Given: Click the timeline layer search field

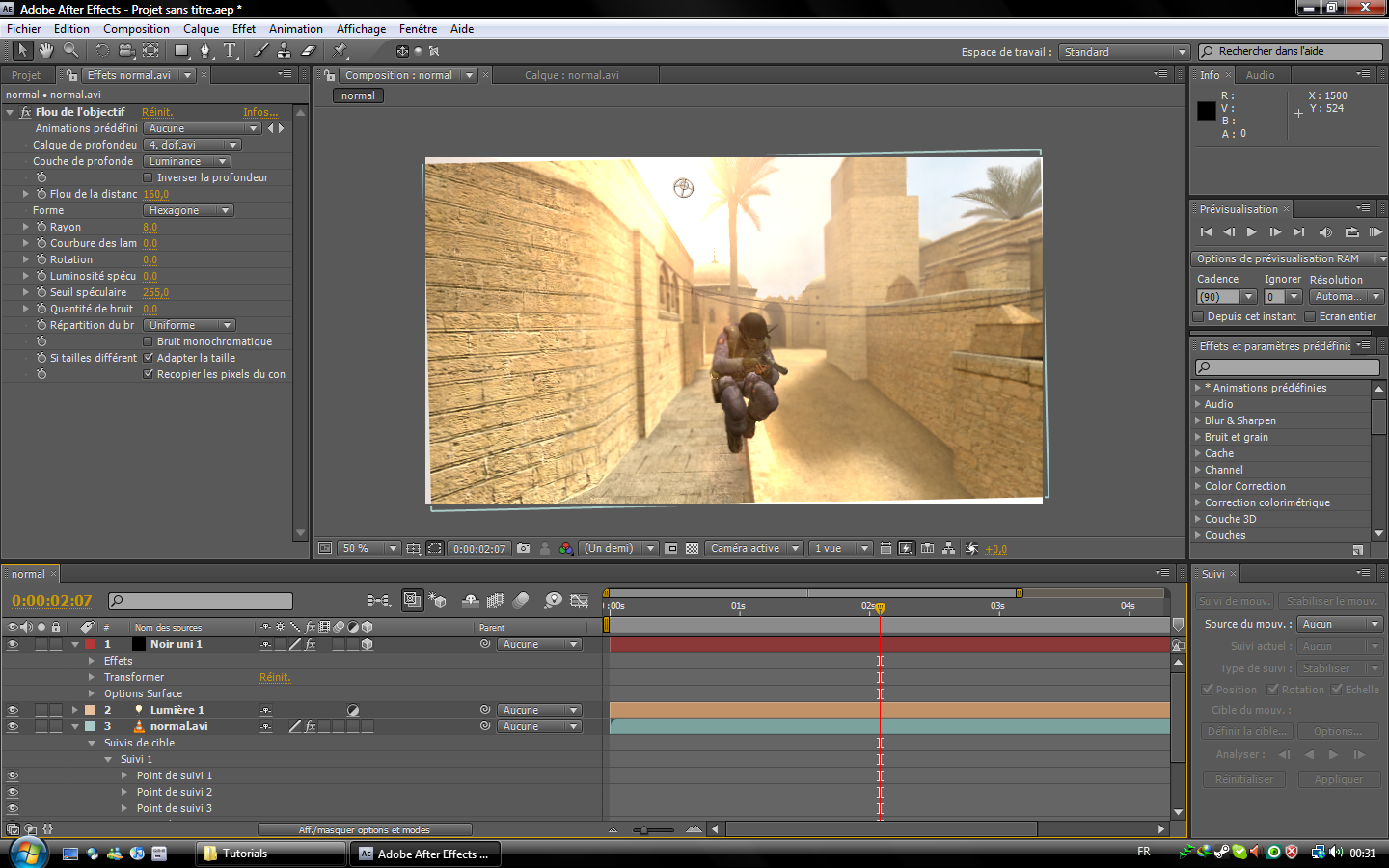Looking at the screenshot, I should 201,601.
